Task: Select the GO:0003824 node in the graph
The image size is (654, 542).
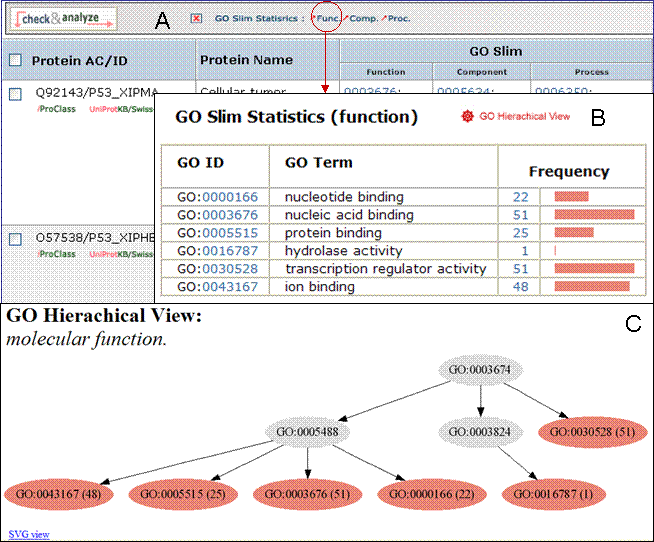Action: coord(481,433)
